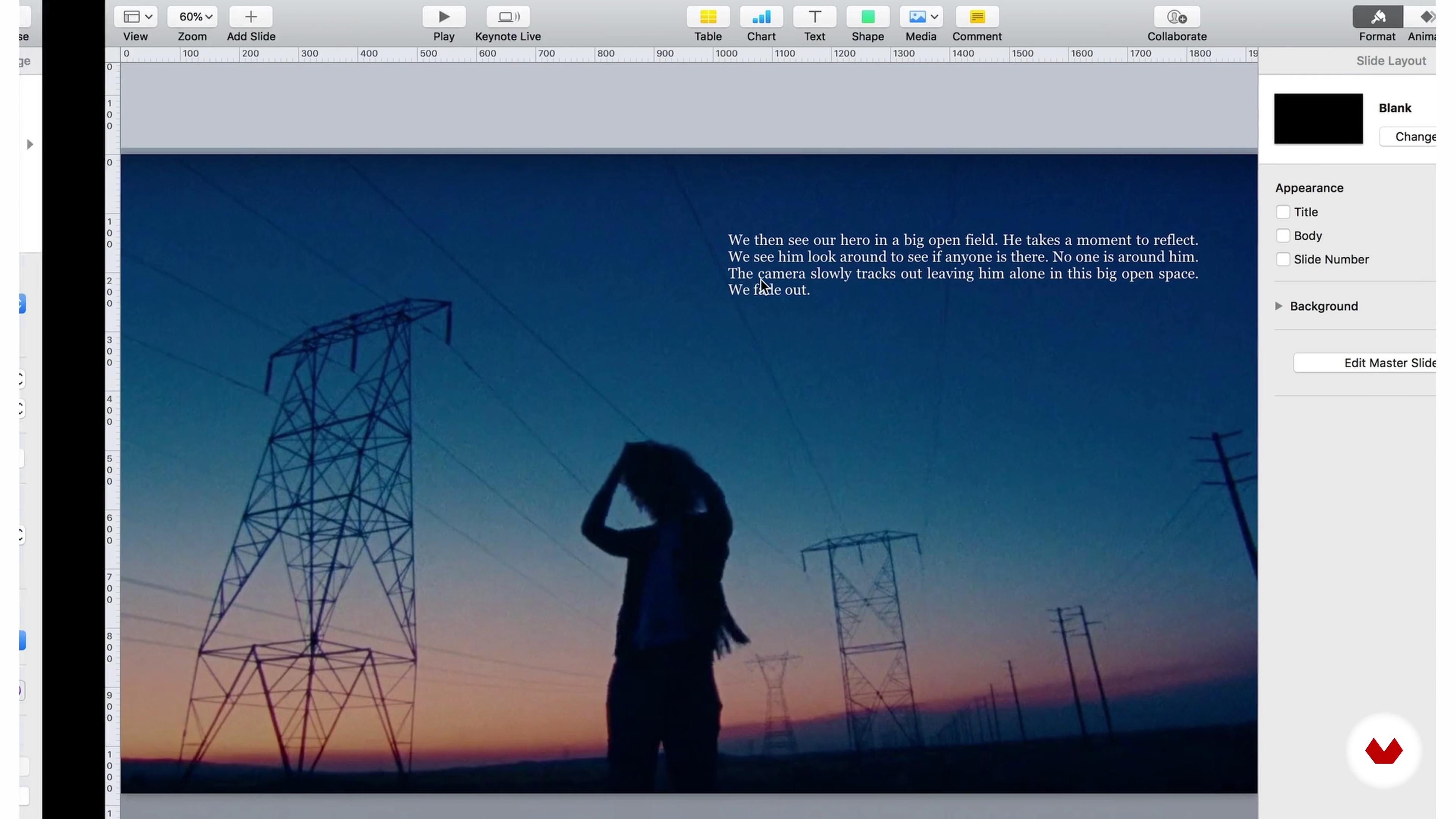Enable the Body checkbox

coord(1282,236)
